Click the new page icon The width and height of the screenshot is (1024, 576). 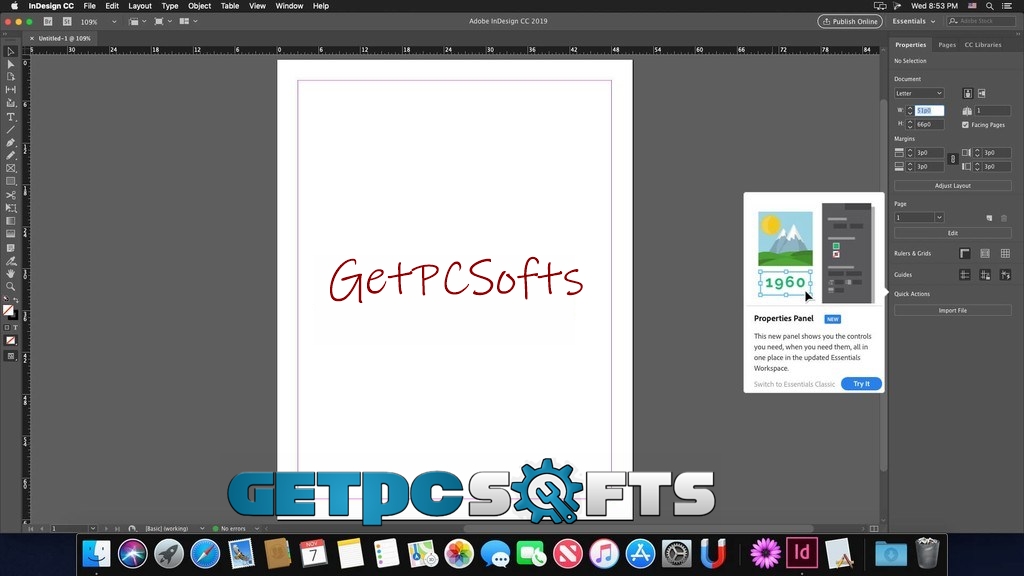tap(989, 218)
